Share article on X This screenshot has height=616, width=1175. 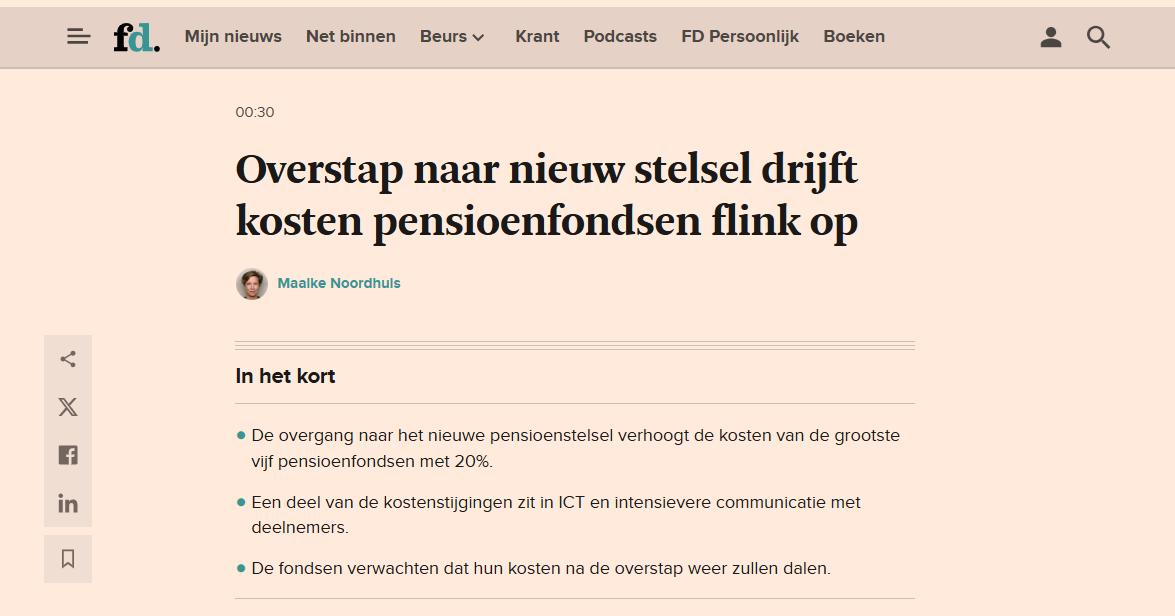click(68, 407)
